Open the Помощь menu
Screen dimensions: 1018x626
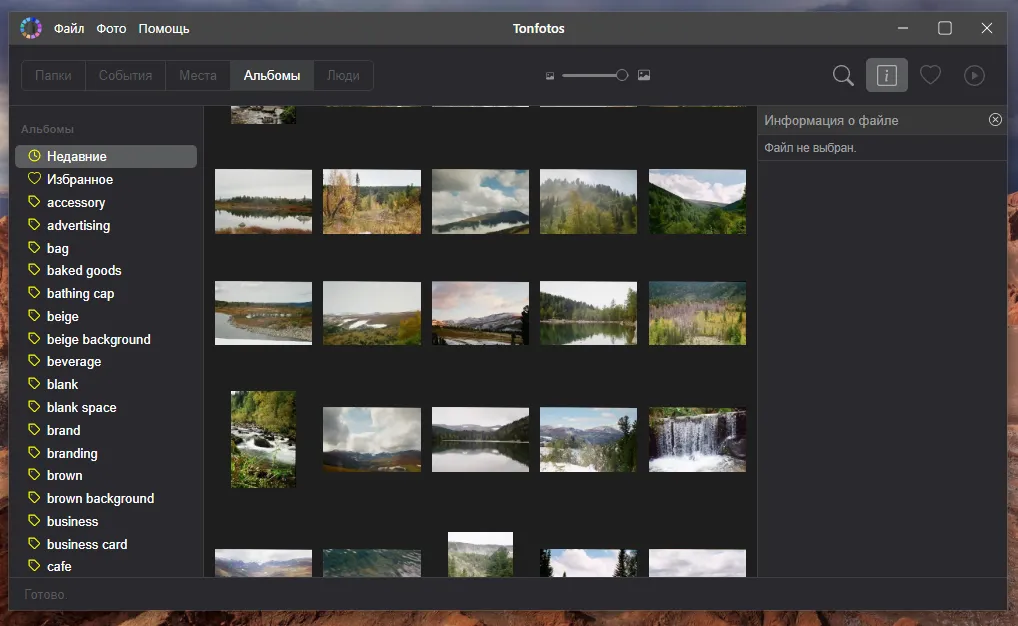(164, 28)
